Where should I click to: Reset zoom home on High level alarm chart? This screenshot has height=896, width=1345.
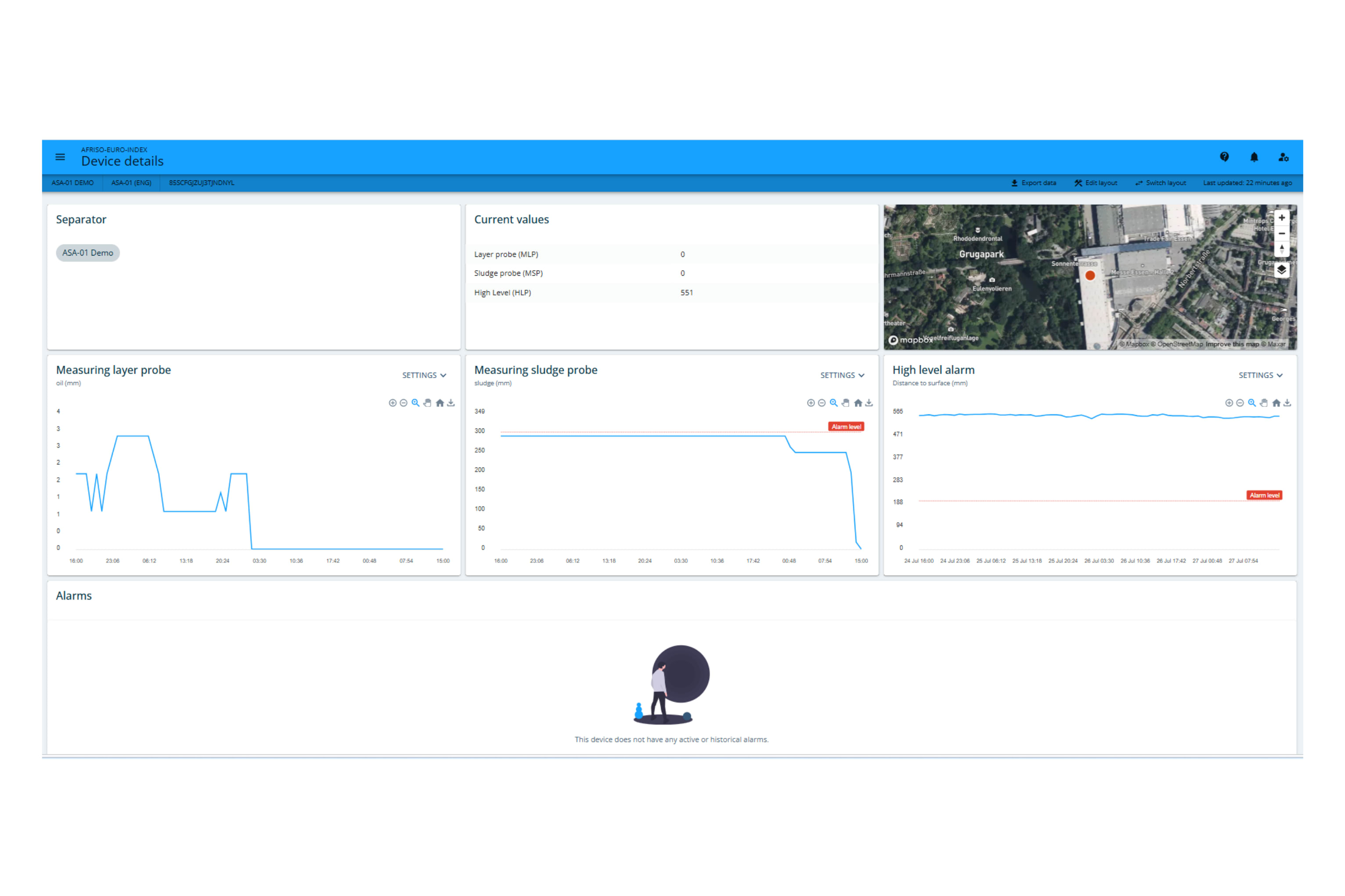[x=1276, y=403]
